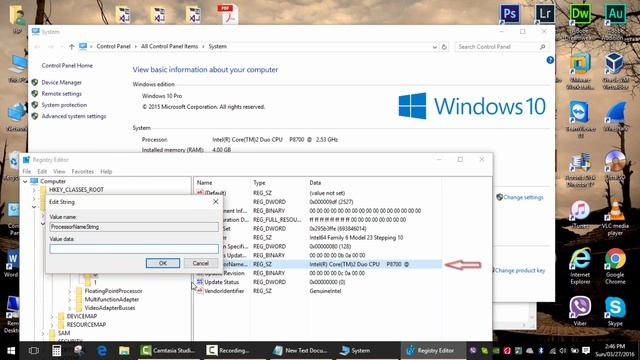640x360 pixels.
Task: Open the Favorites menu
Action: [83, 171]
